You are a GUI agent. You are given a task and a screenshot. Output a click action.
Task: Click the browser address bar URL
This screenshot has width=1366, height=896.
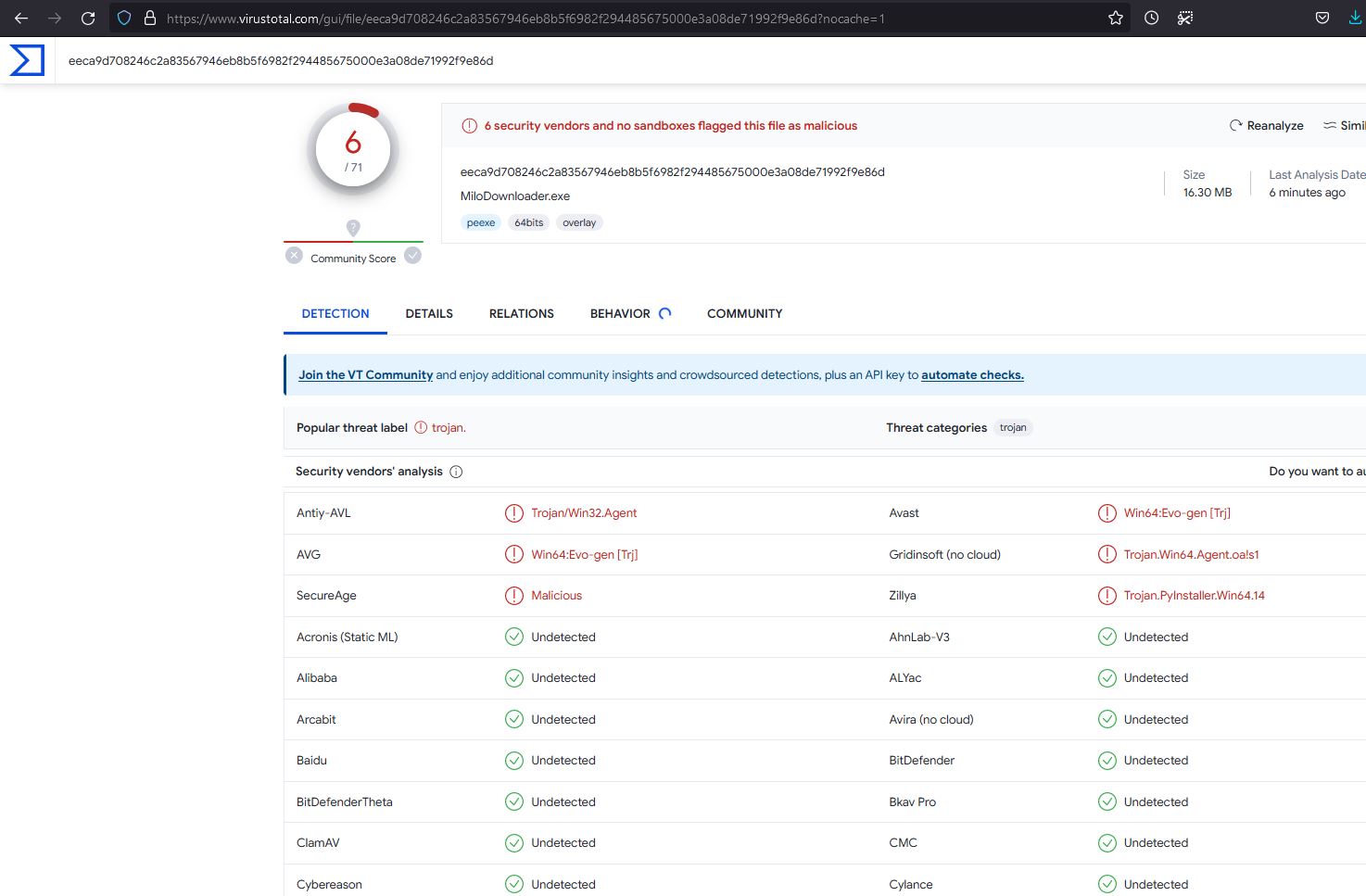pos(525,19)
